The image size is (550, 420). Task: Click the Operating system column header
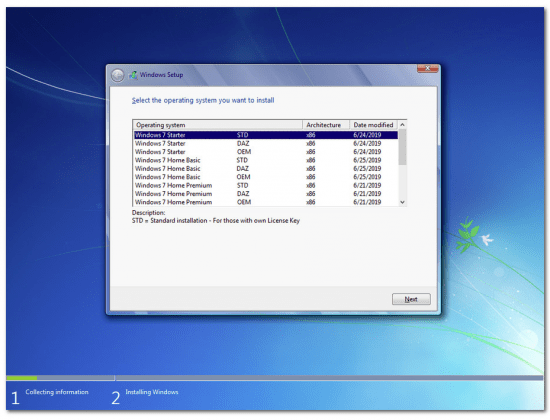point(218,125)
